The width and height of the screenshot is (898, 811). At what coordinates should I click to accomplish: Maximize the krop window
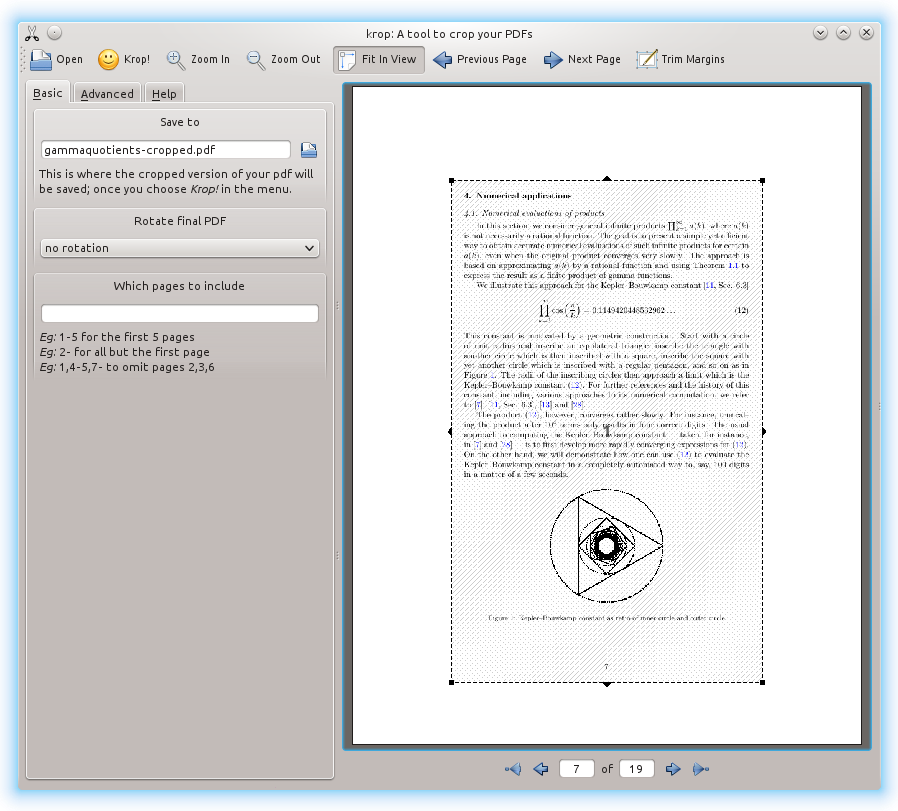(x=843, y=33)
